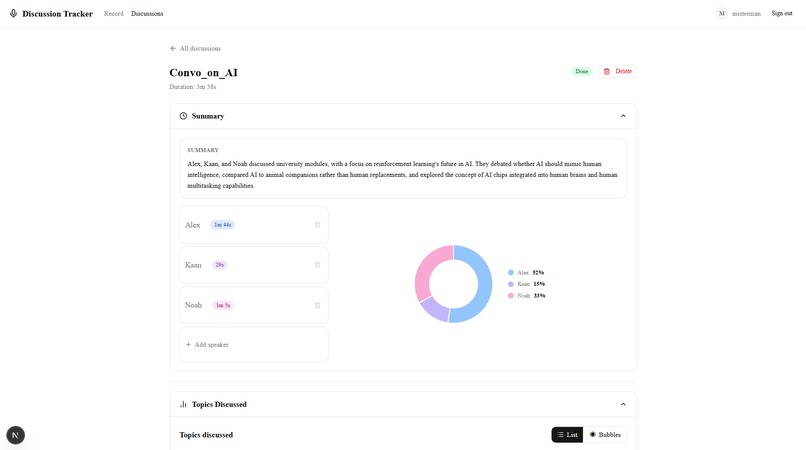Click the purple Kaan segment of donut chart
This screenshot has width=806, height=450.
click(x=433, y=309)
